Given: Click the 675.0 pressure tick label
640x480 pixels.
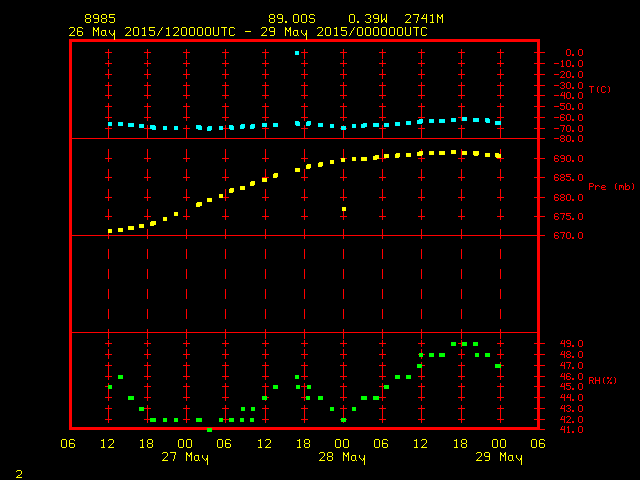Looking at the screenshot, I should click(569, 217).
